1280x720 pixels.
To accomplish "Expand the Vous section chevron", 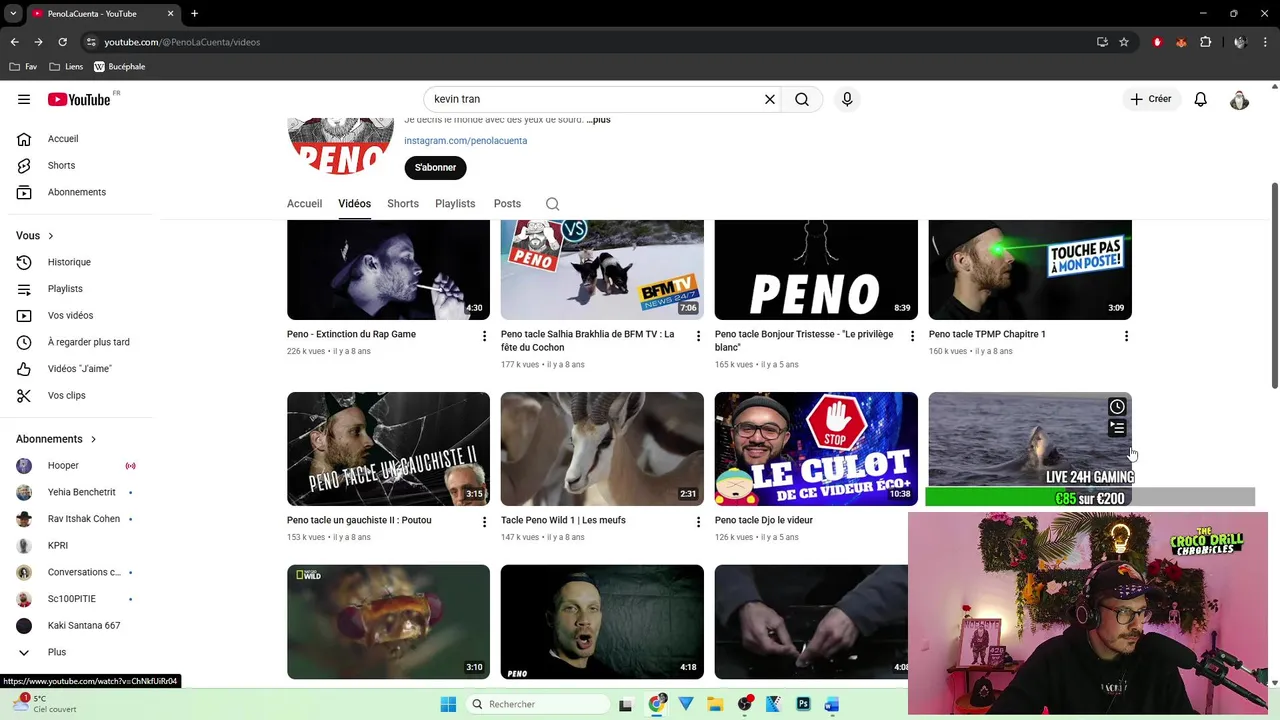I will pyautogui.click(x=51, y=236).
